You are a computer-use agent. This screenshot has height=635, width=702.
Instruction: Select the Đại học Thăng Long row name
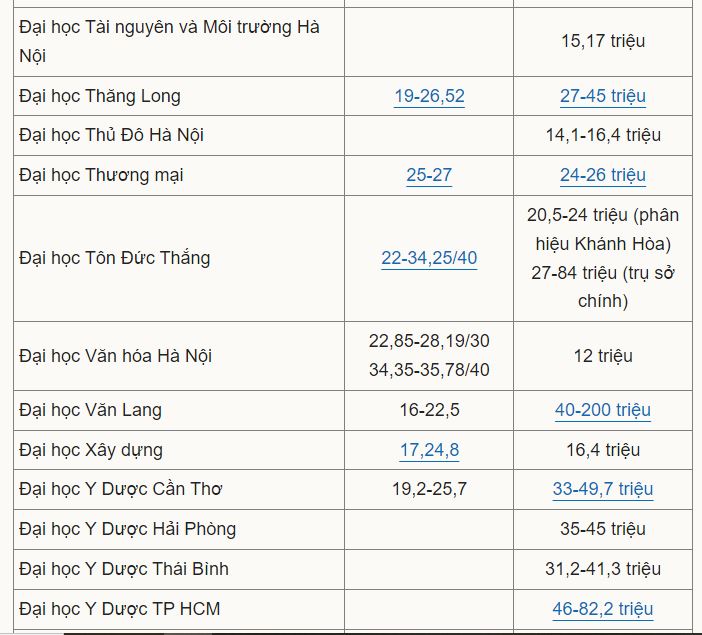pos(100,96)
